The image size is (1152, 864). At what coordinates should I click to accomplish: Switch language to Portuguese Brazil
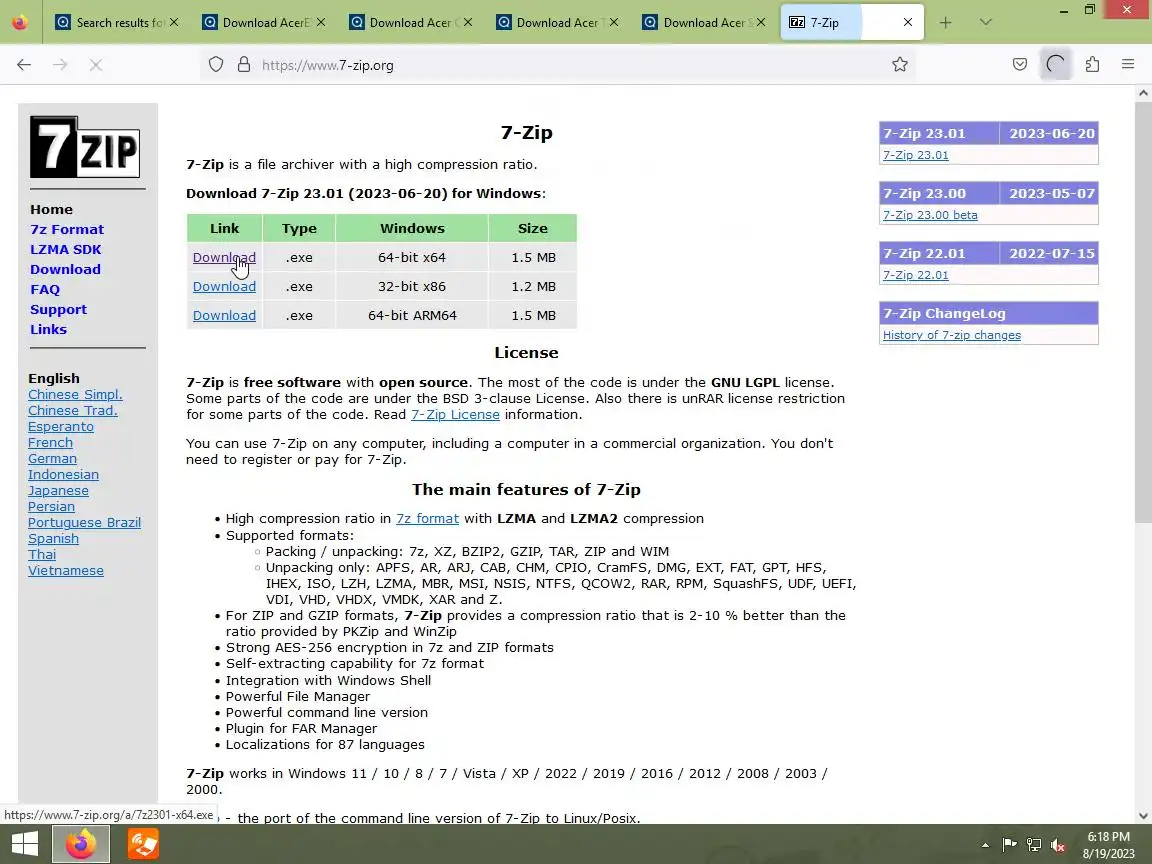pos(84,522)
